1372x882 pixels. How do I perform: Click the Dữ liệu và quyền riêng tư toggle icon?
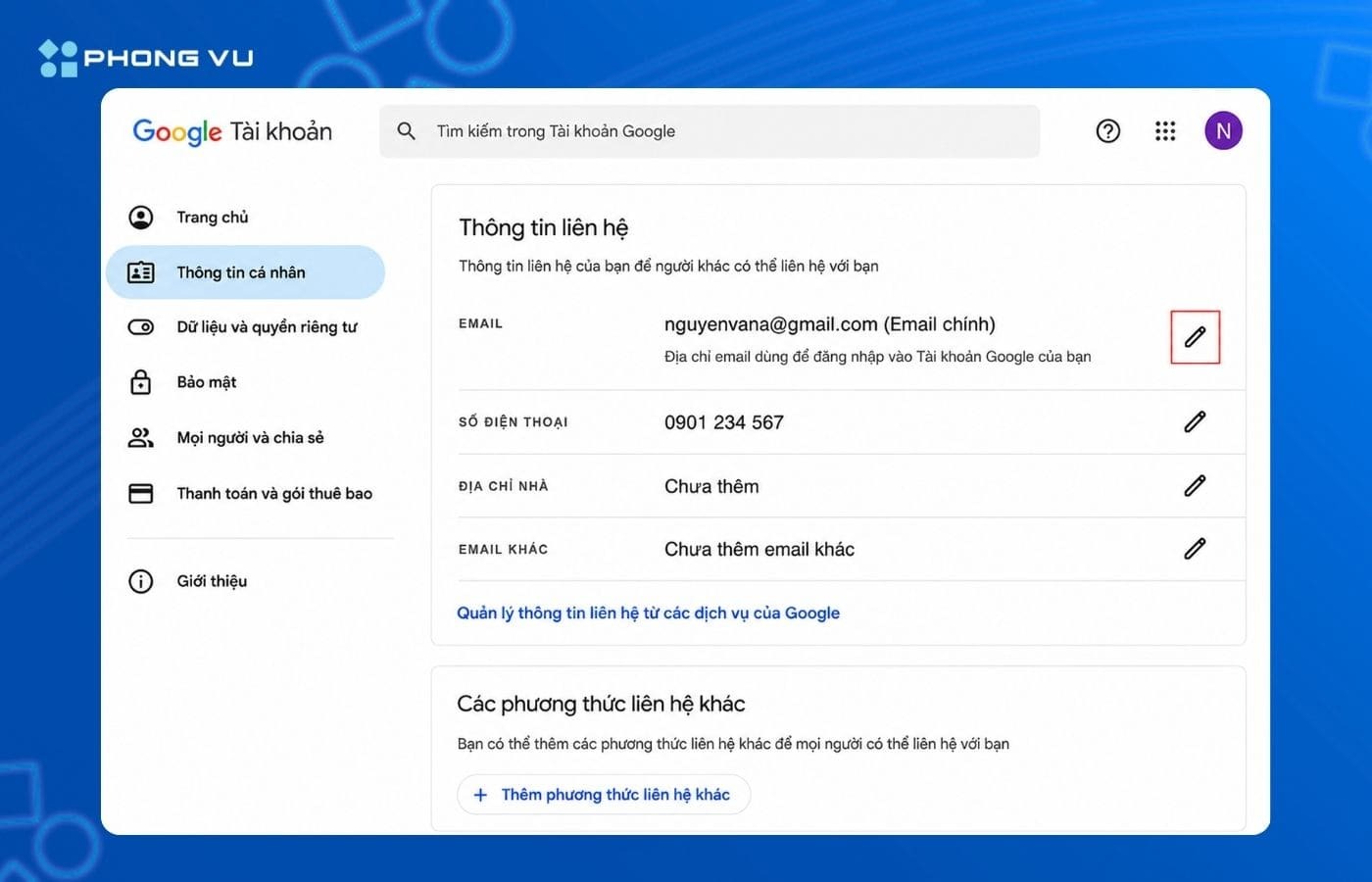(x=141, y=326)
